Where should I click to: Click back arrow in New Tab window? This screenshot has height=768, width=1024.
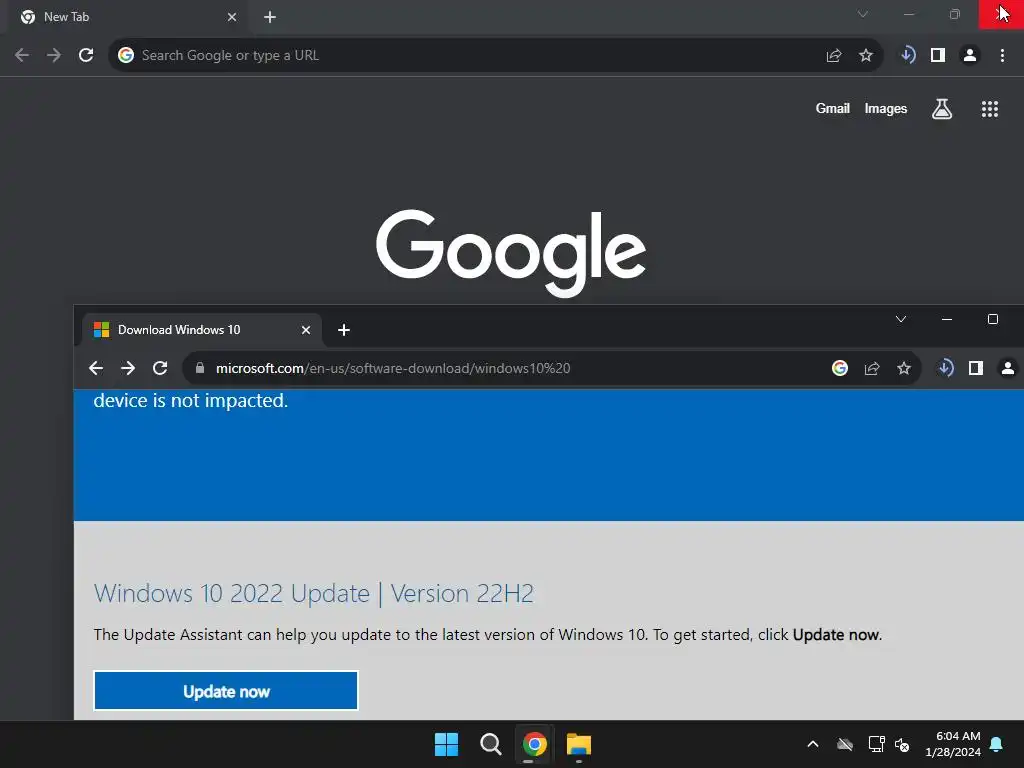coord(22,55)
